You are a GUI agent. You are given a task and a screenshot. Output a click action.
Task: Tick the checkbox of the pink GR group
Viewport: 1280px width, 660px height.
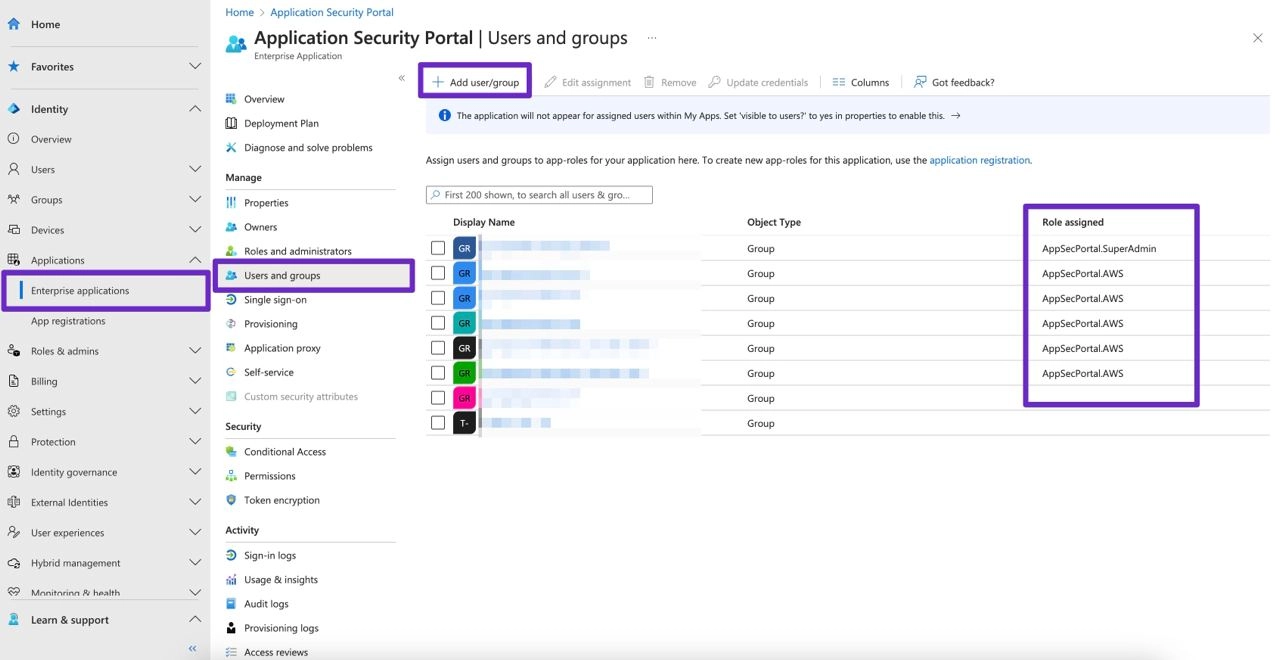[x=438, y=398]
